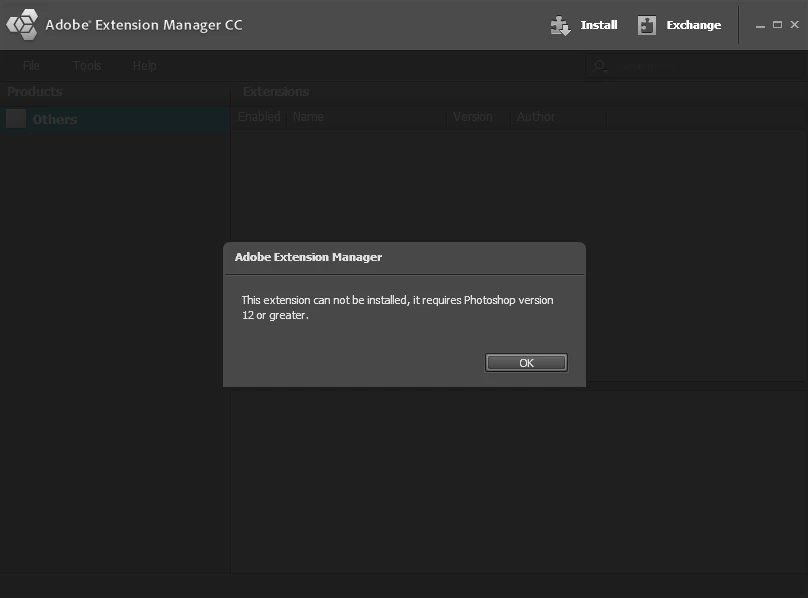808x598 pixels.
Task: Click the search magnifier icon
Action: [x=599, y=67]
